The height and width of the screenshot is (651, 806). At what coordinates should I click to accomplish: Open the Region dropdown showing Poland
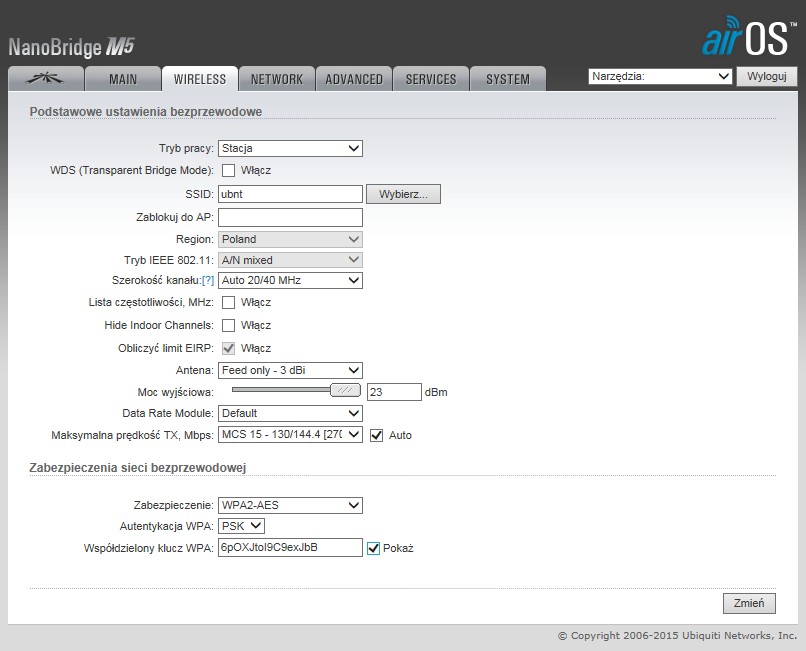pyautogui.click(x=290, y=239)
